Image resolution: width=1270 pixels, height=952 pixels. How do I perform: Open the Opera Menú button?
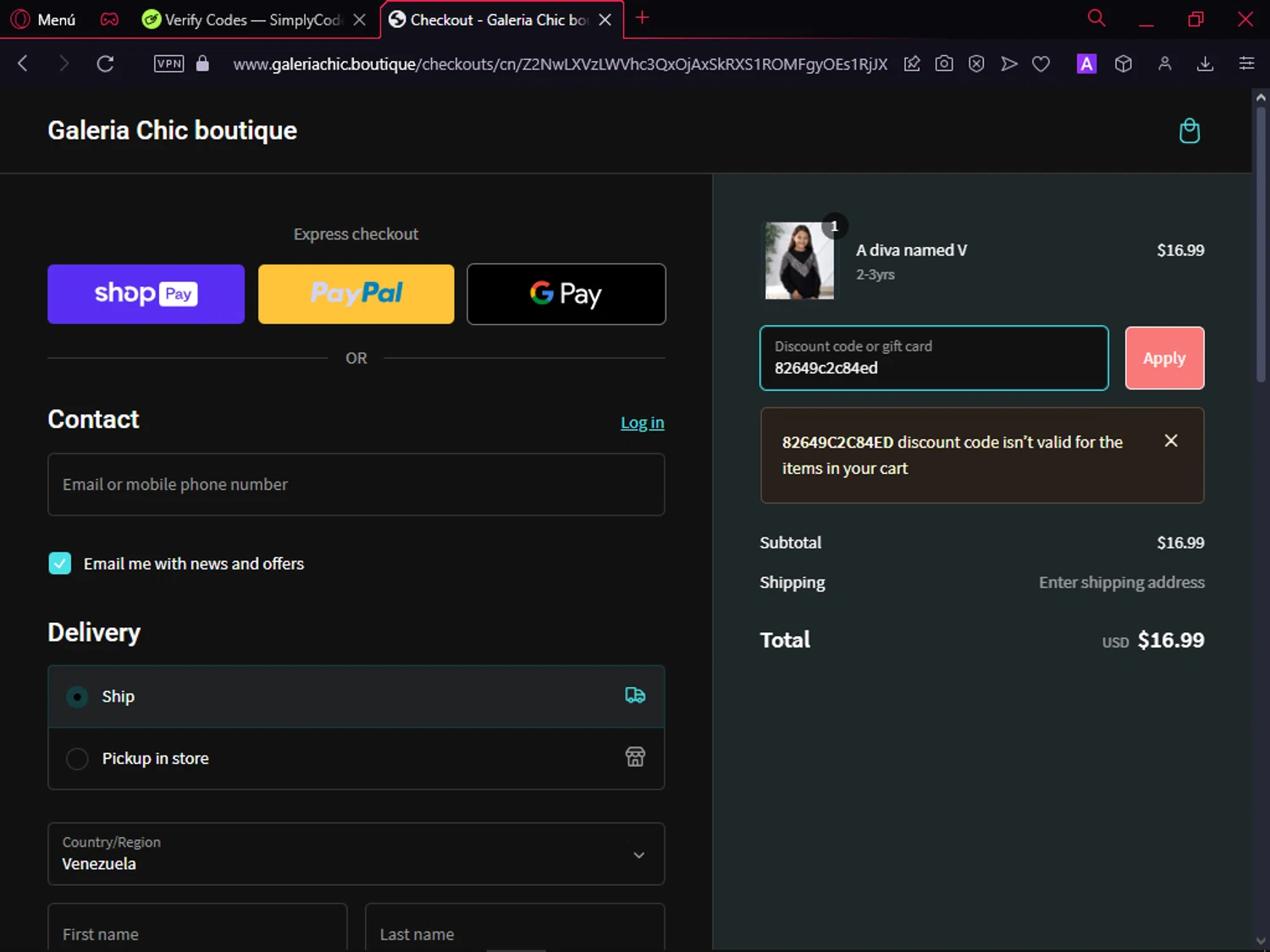click(x=44, y=19)
